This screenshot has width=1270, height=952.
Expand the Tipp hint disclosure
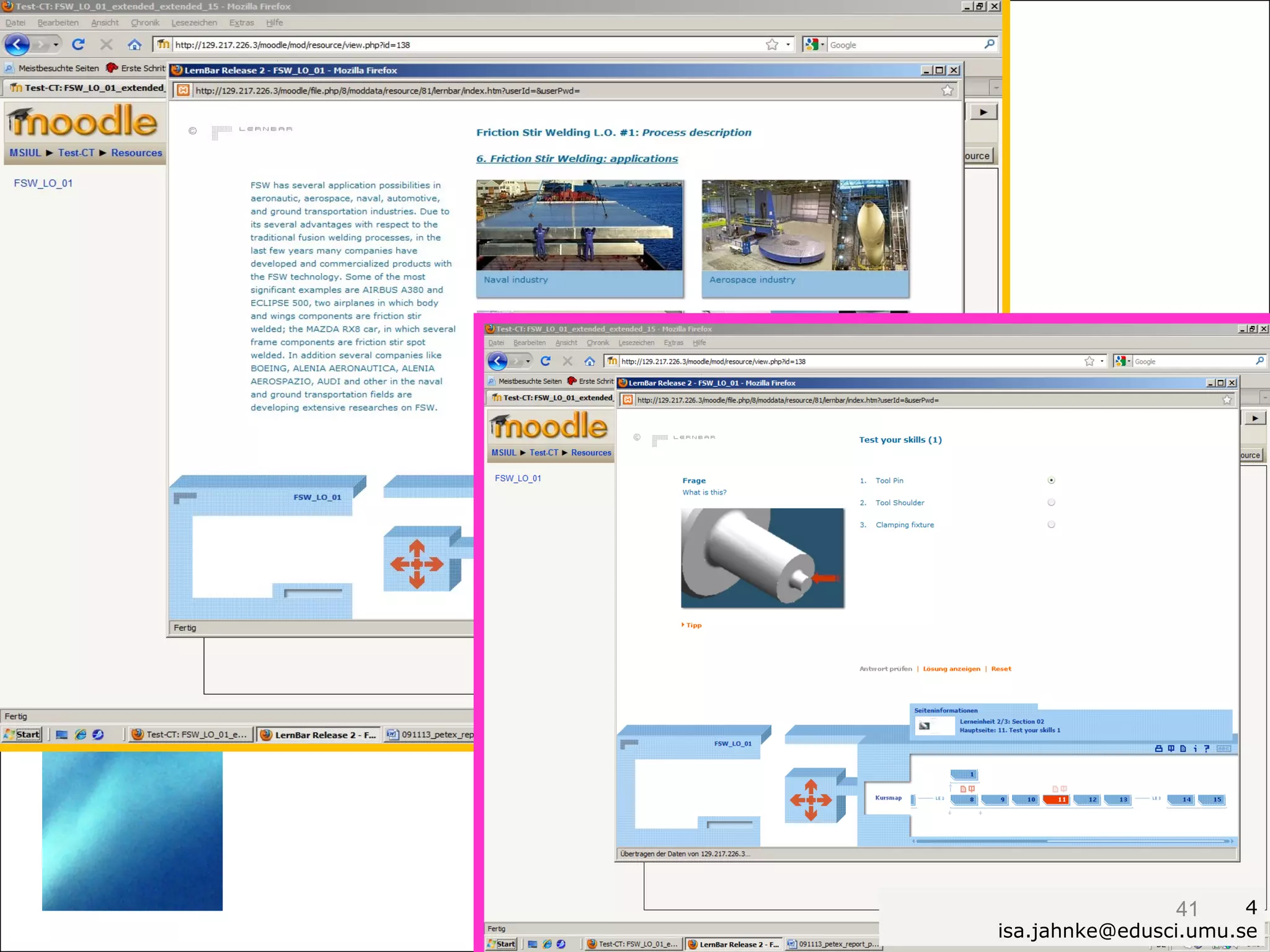692,625
